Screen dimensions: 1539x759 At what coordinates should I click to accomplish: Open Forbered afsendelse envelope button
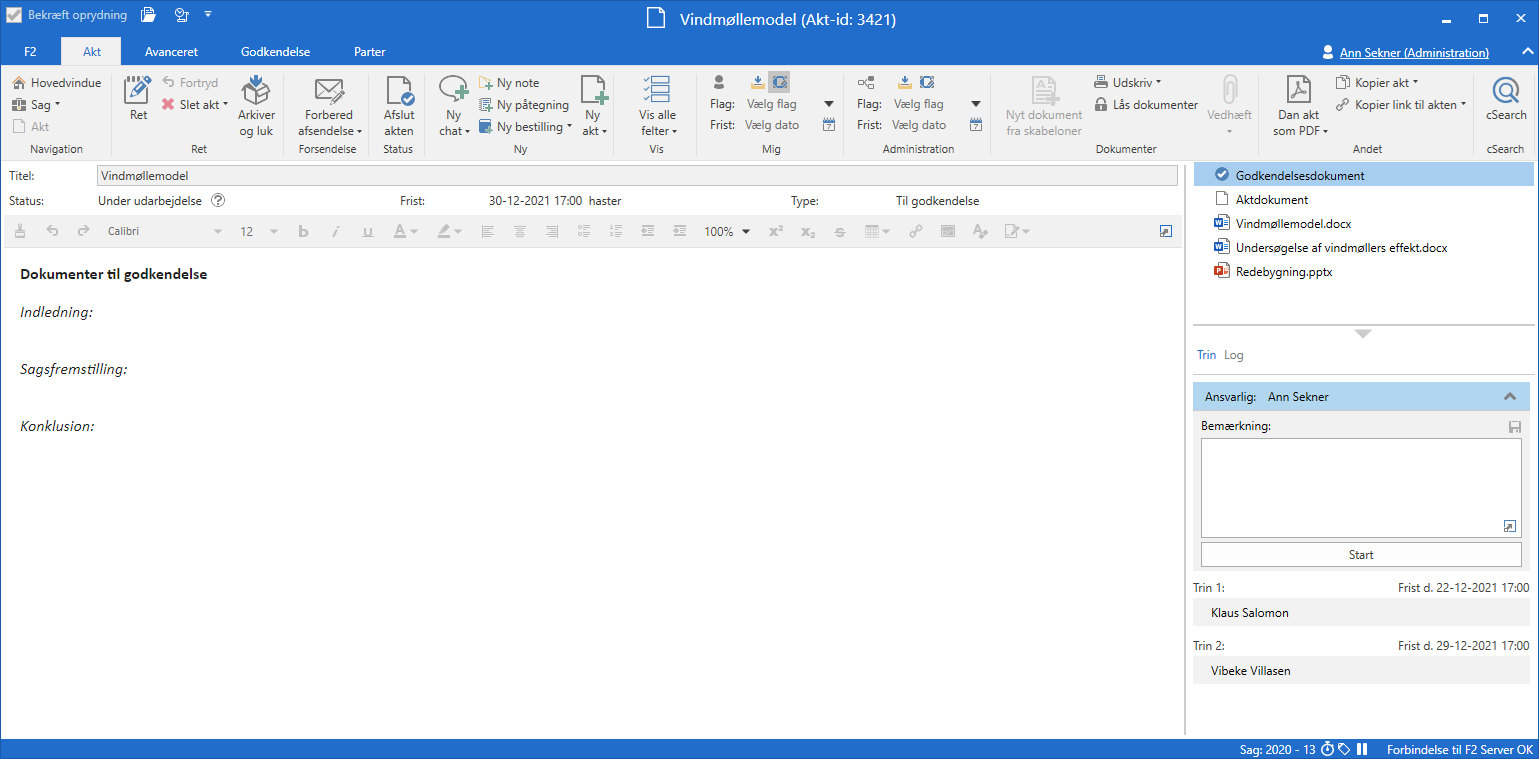coord(329,91)
